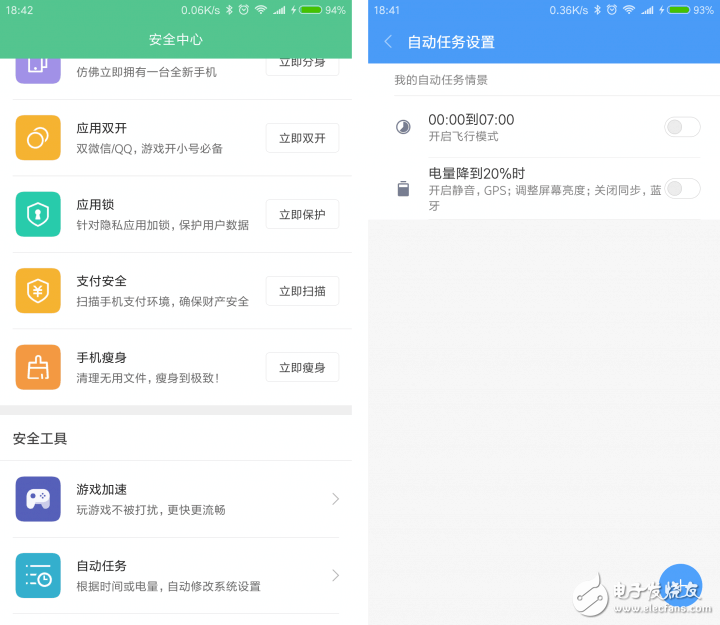Viewport: 720px width, 625px height.
Task: Tap Wi-Fi icon in 自动任务设置 status bar
Action: (629, 10)
